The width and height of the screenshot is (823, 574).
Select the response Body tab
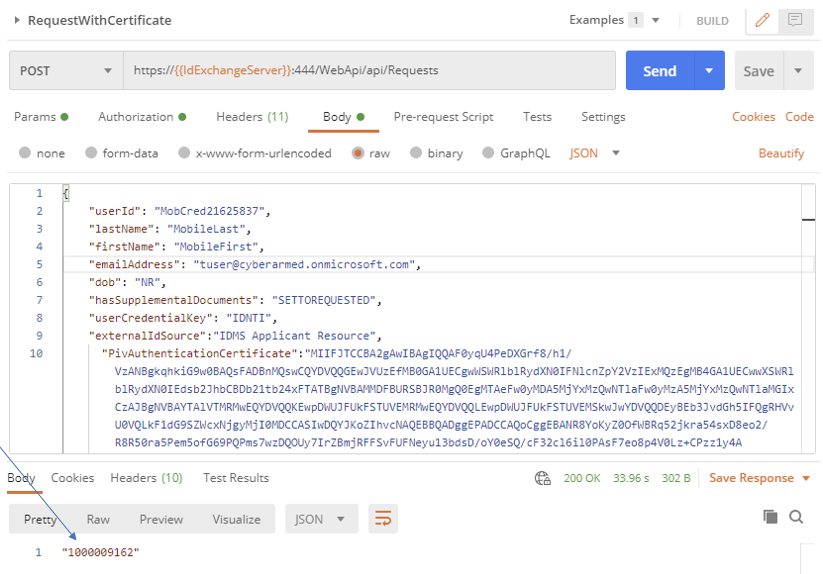click(21, 477)
